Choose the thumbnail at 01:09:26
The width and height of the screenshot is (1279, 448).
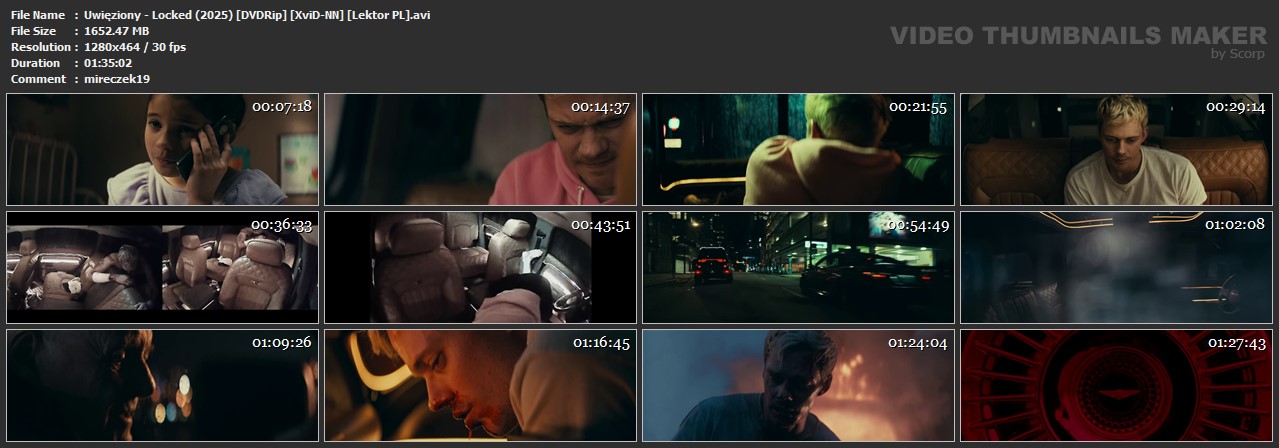point(162,385)
